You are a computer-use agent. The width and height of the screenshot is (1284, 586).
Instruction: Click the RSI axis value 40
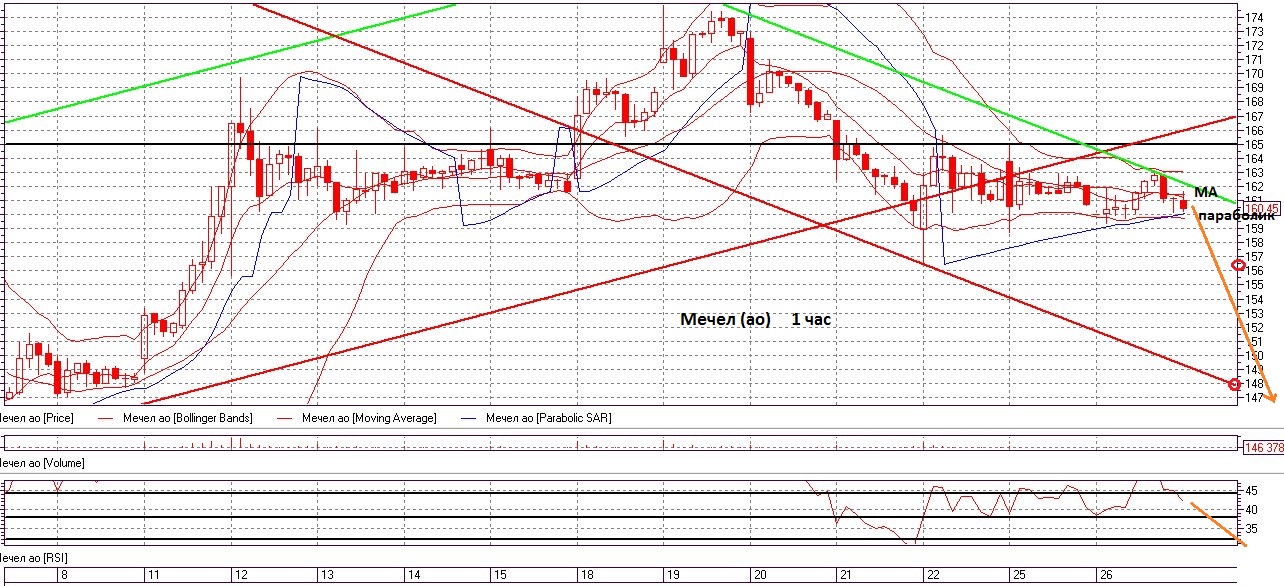[1252, 510]
